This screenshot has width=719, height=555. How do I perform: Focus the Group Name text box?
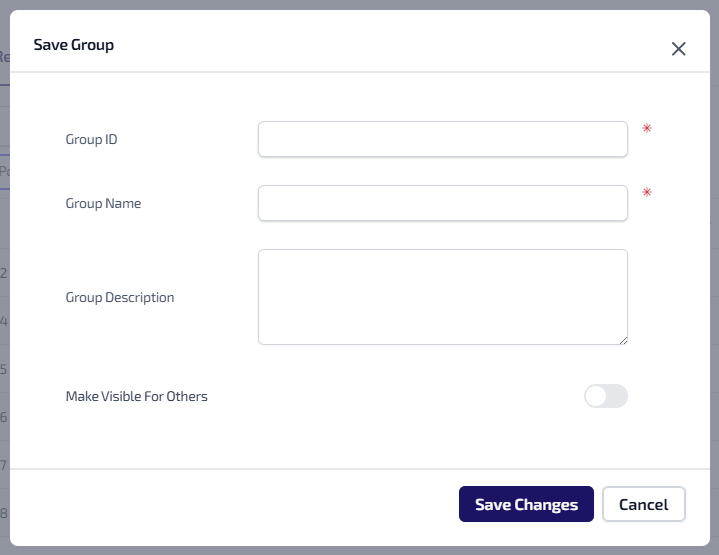point(442,203)
